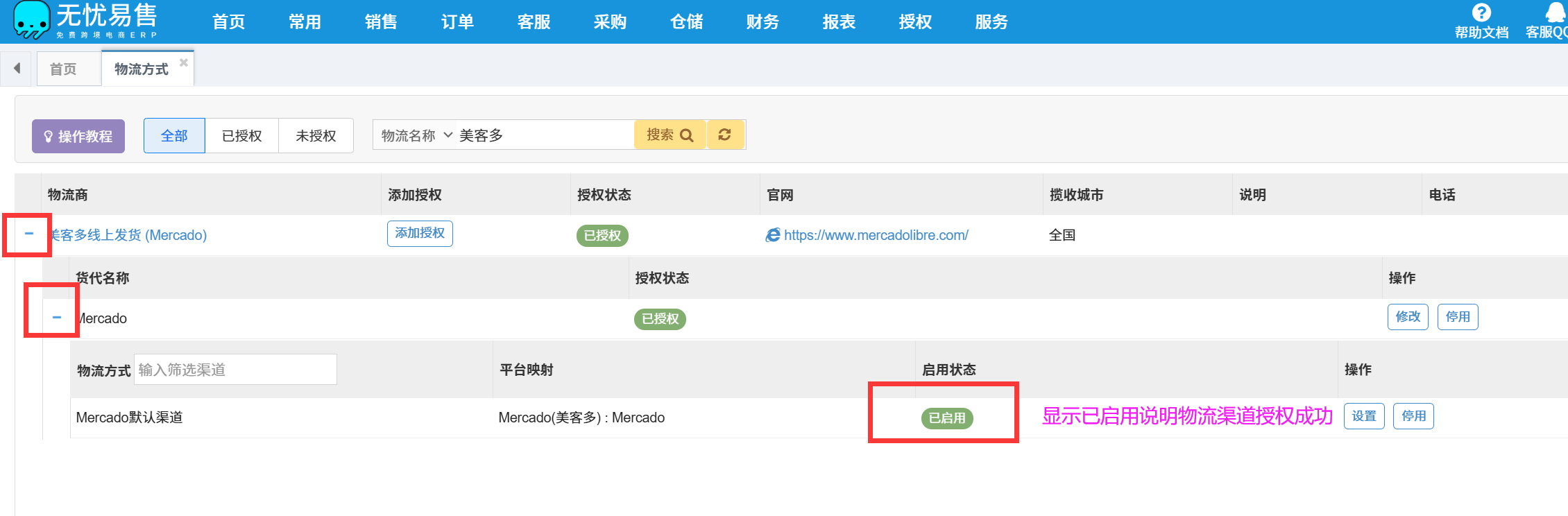Click 修改 for the Mercado 货代
Screen dimensions: 1568x516
1408,316
